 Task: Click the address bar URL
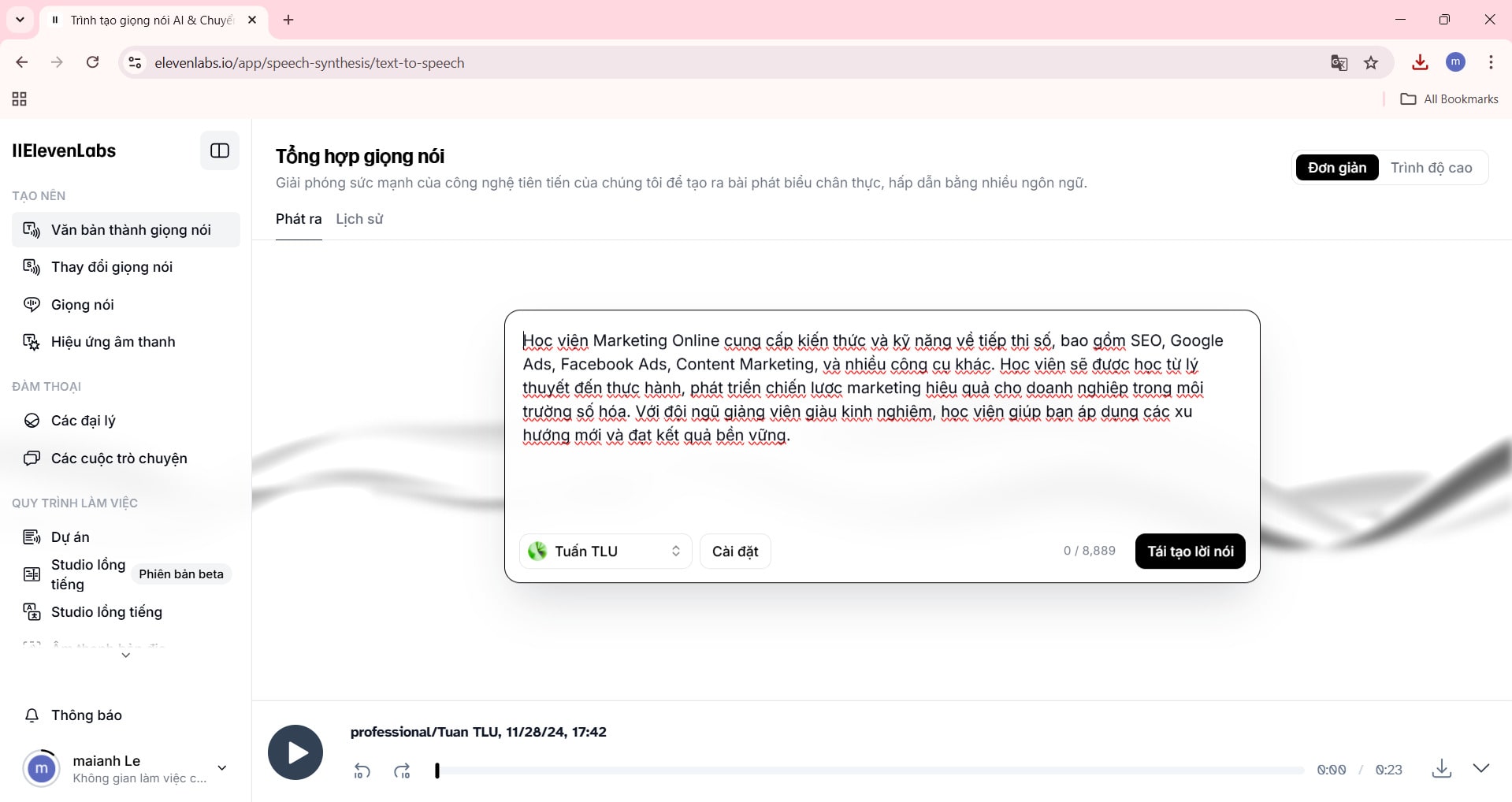click(310, 63)
